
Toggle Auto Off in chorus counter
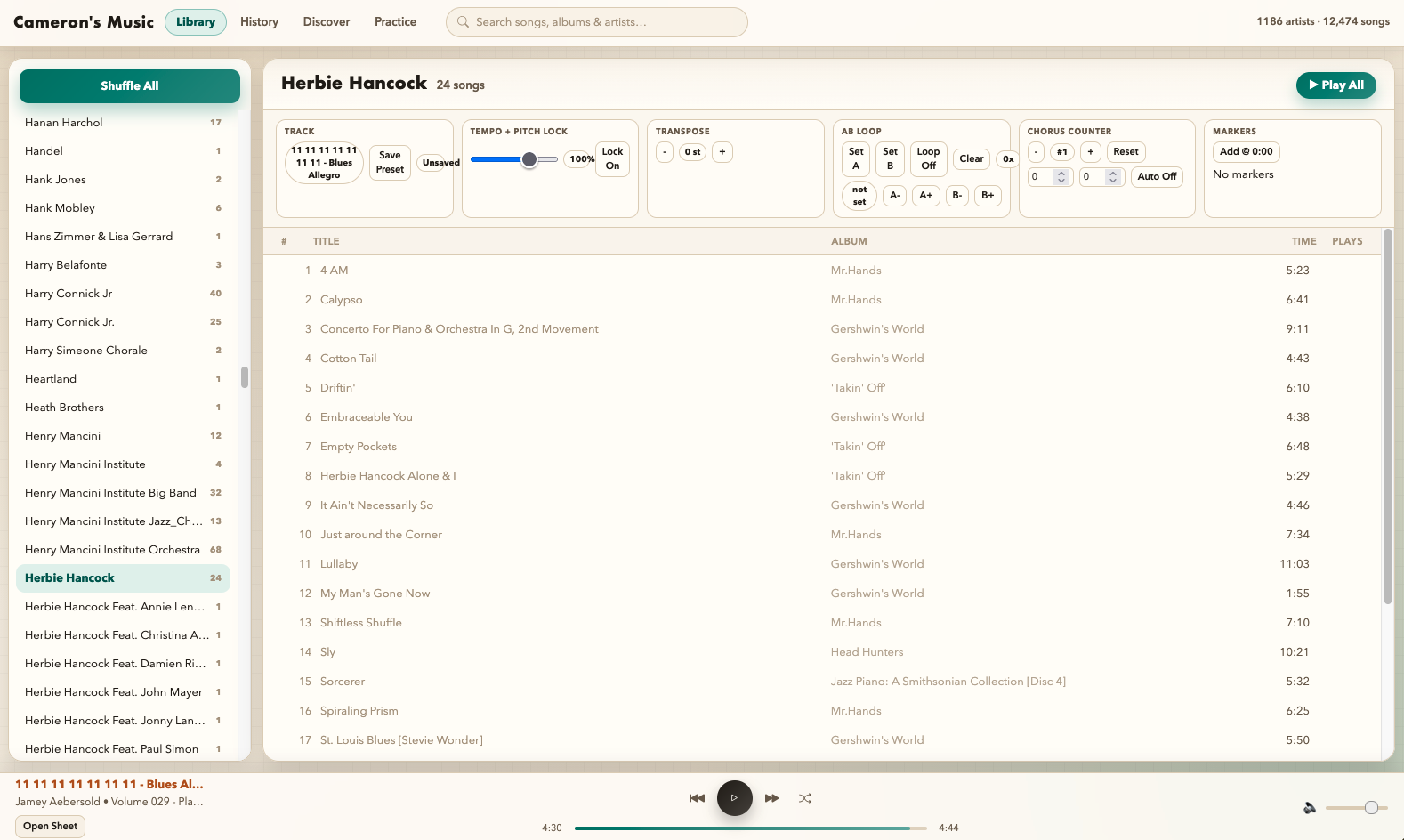tap(1158, 177)
